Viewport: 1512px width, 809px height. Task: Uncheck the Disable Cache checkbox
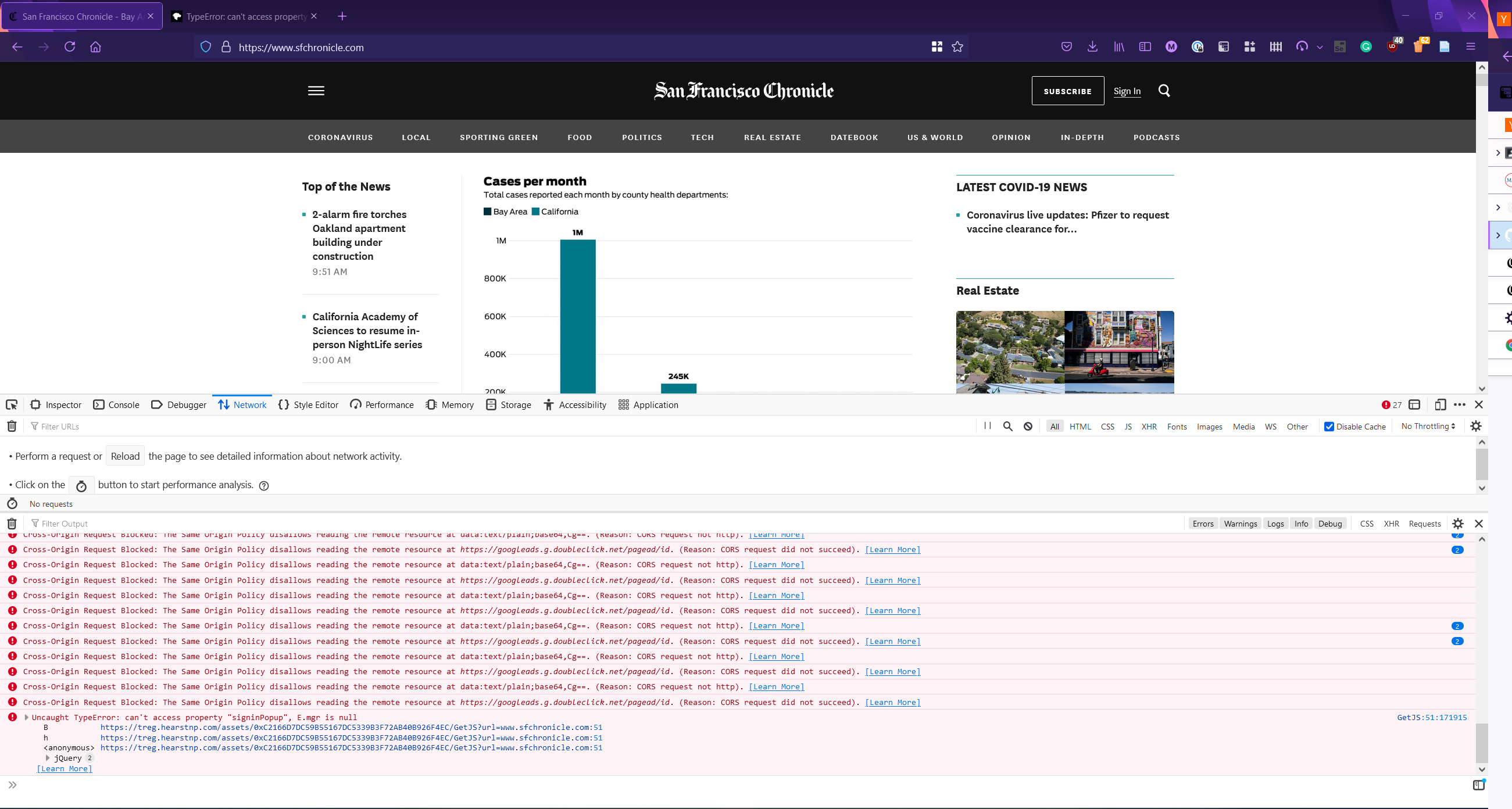click(1329, 426)
